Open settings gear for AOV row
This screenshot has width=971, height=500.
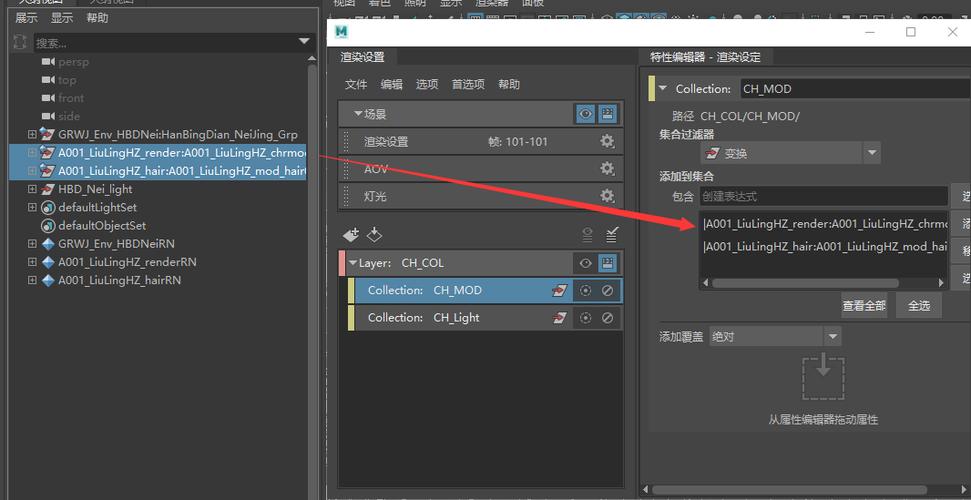coord(607,169)
